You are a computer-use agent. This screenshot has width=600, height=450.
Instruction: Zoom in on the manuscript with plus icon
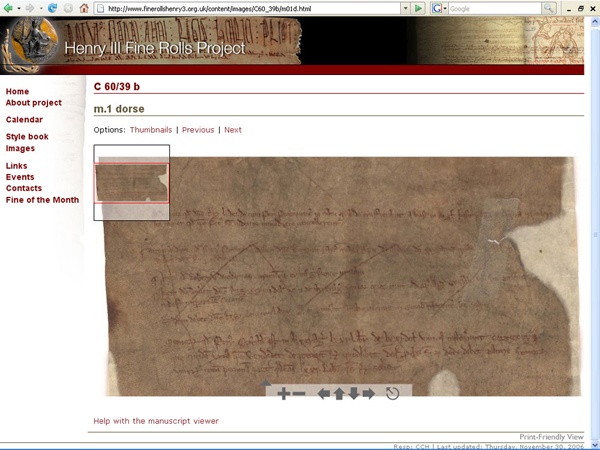[284, 394]
